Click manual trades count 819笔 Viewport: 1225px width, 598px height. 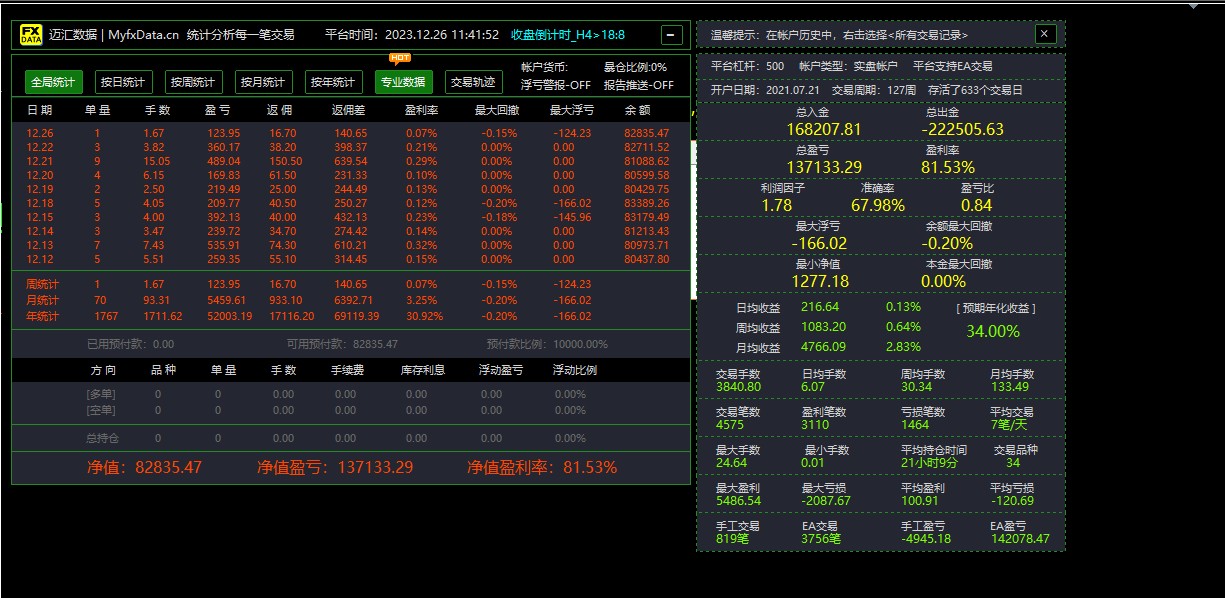[732, 539]
